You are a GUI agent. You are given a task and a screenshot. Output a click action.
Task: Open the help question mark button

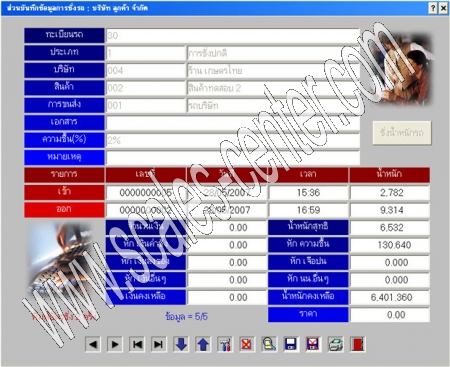(x=432, y=8)
